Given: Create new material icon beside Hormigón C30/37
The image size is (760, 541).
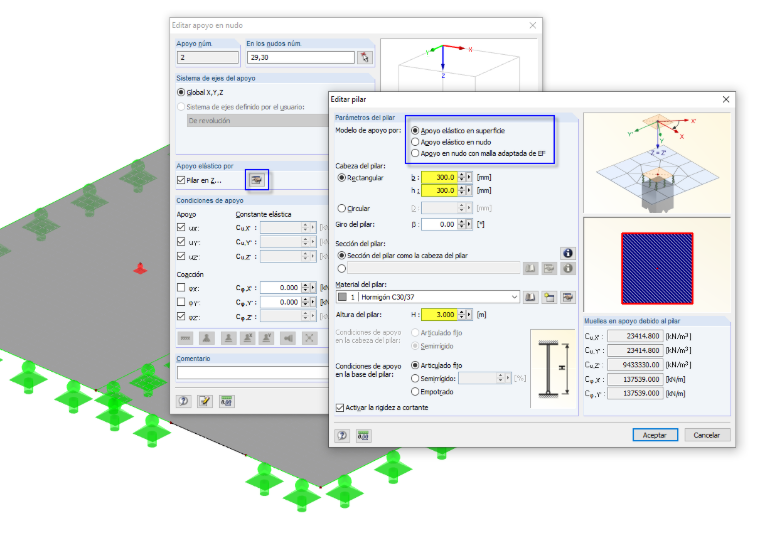Looking at the screenshot, I should (549, 297).
